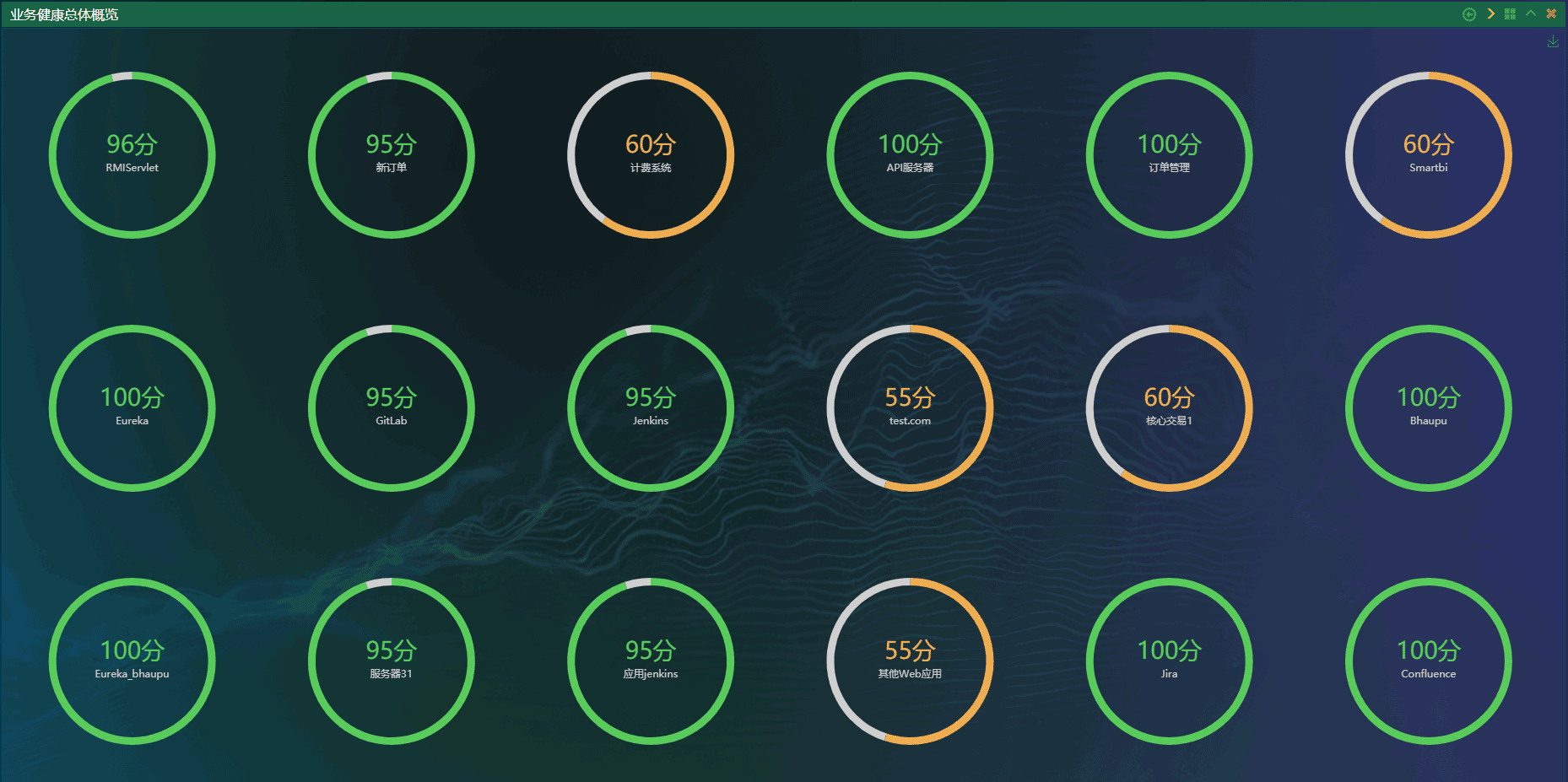Open the Eureka_bhaupu 100分 gauge

[132, 661]
